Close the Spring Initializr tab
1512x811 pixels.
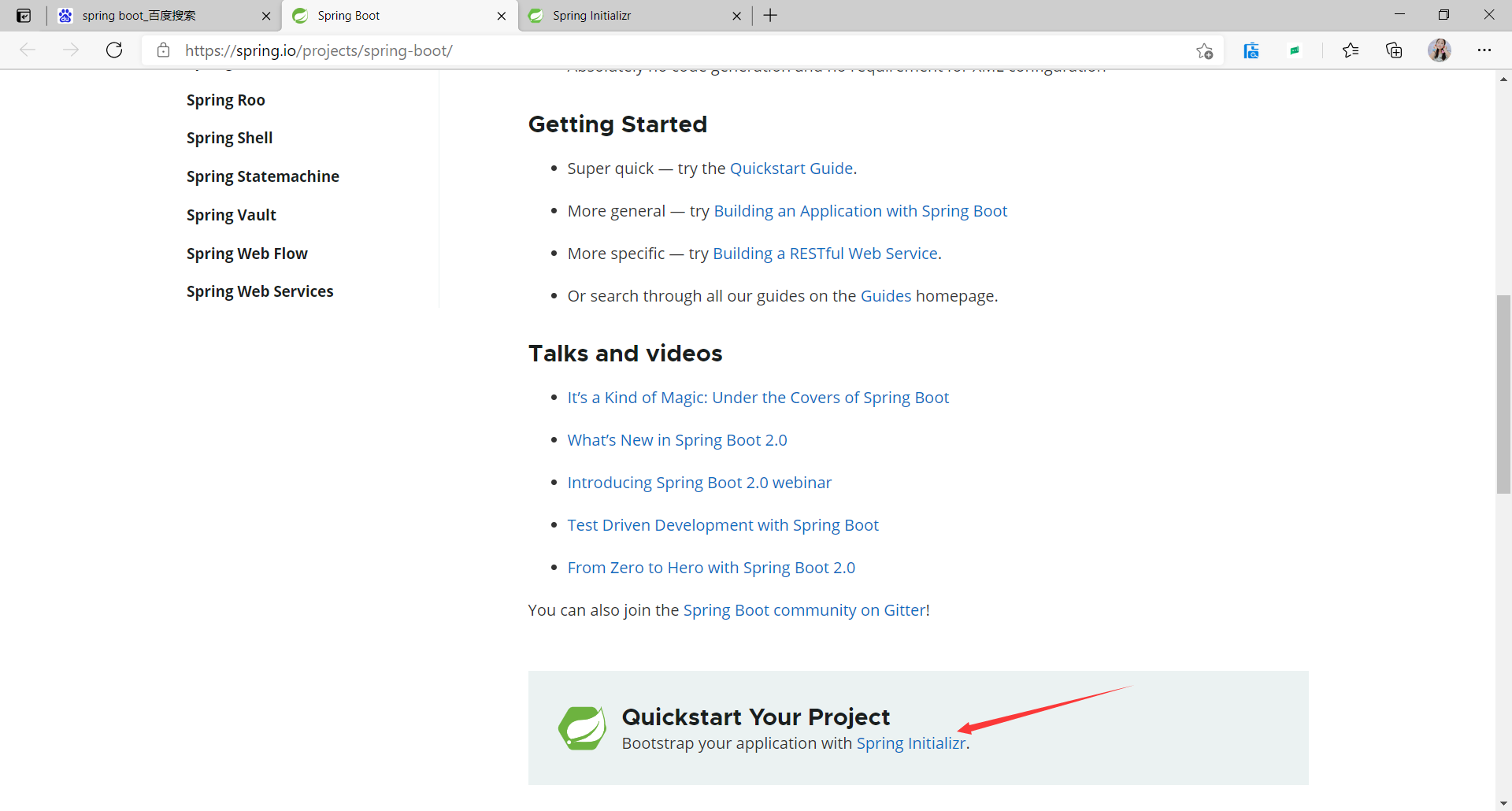click(736, 16)
